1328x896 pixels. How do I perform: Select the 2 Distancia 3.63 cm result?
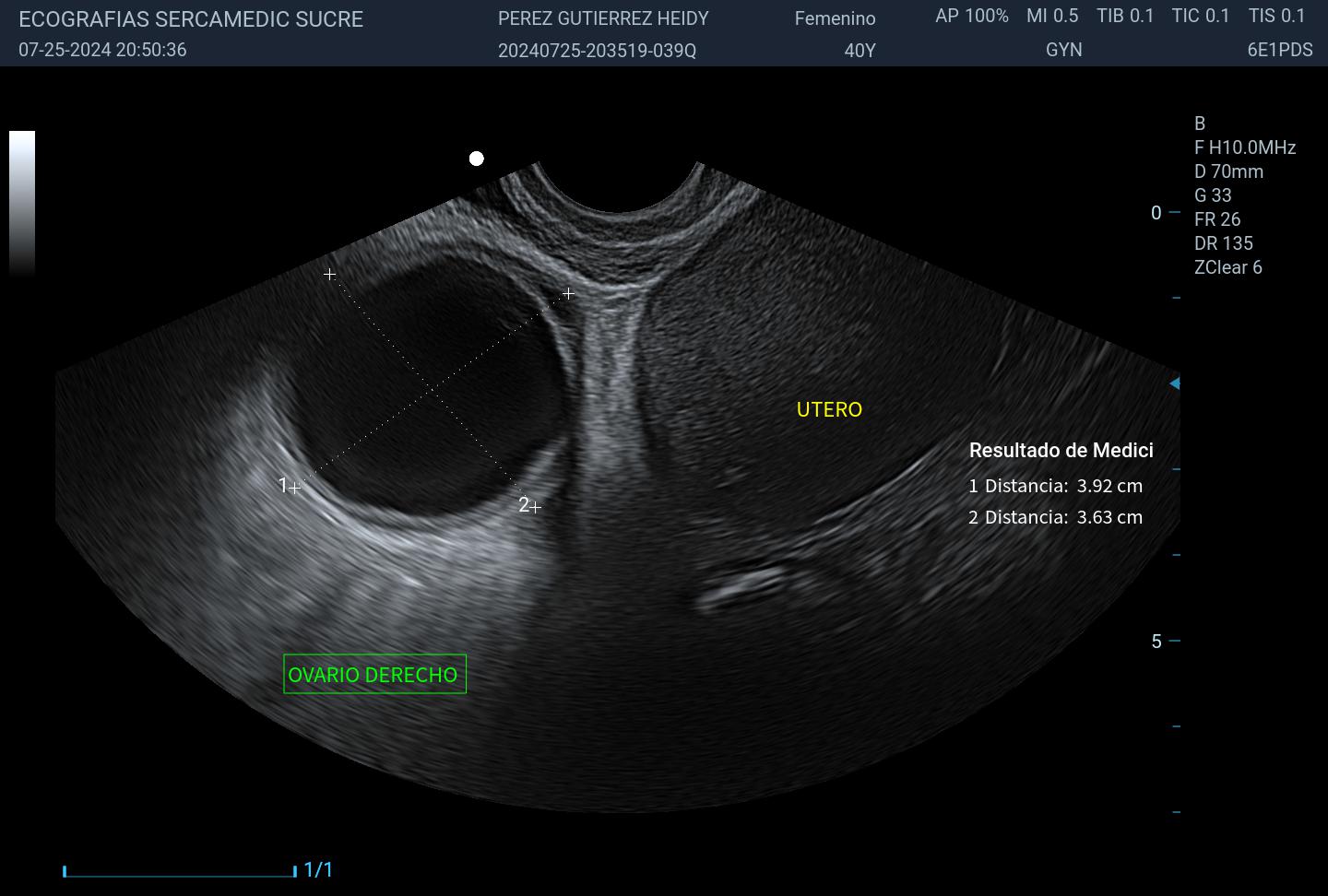pos(1055,517)
